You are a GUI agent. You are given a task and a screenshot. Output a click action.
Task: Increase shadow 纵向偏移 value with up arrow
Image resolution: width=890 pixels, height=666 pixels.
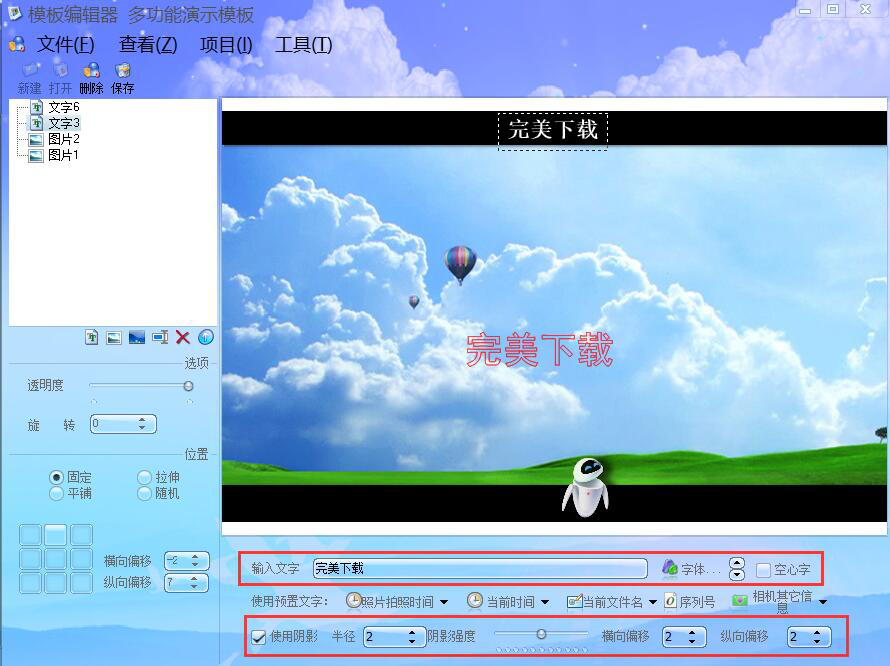point(817,633)
